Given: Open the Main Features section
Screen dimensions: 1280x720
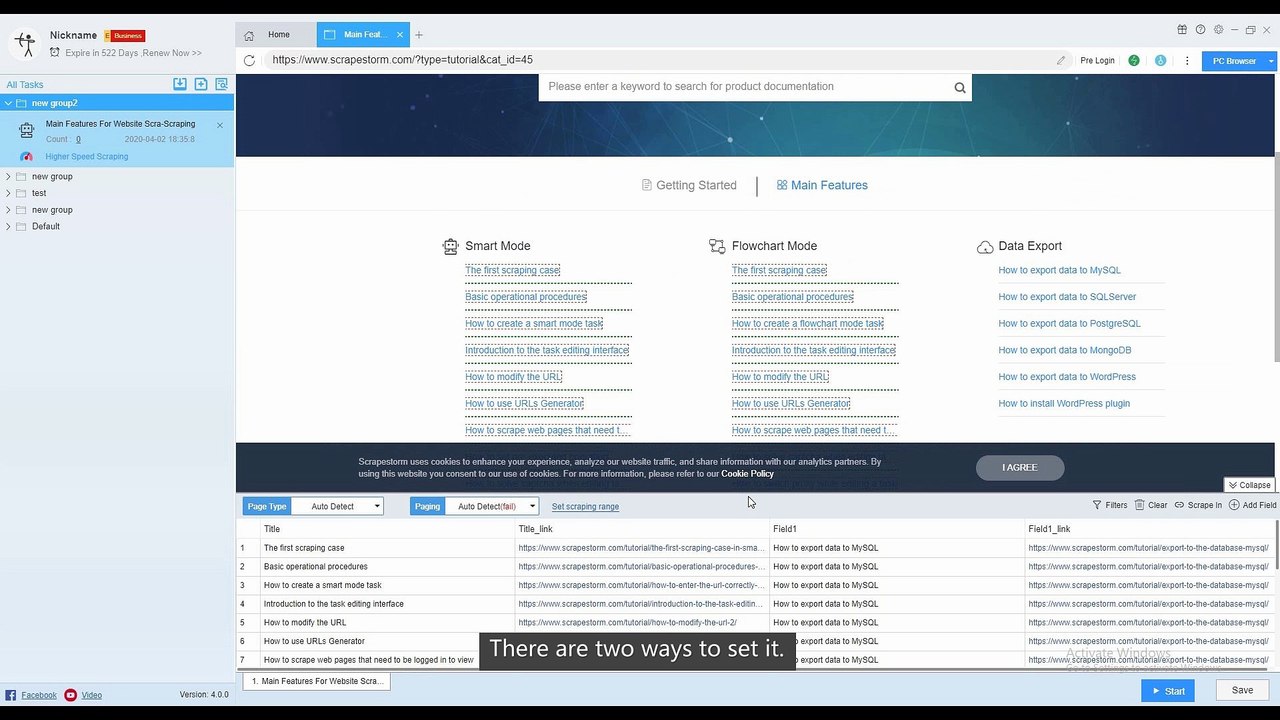Looking at the screenshot, I should point(822,185).
